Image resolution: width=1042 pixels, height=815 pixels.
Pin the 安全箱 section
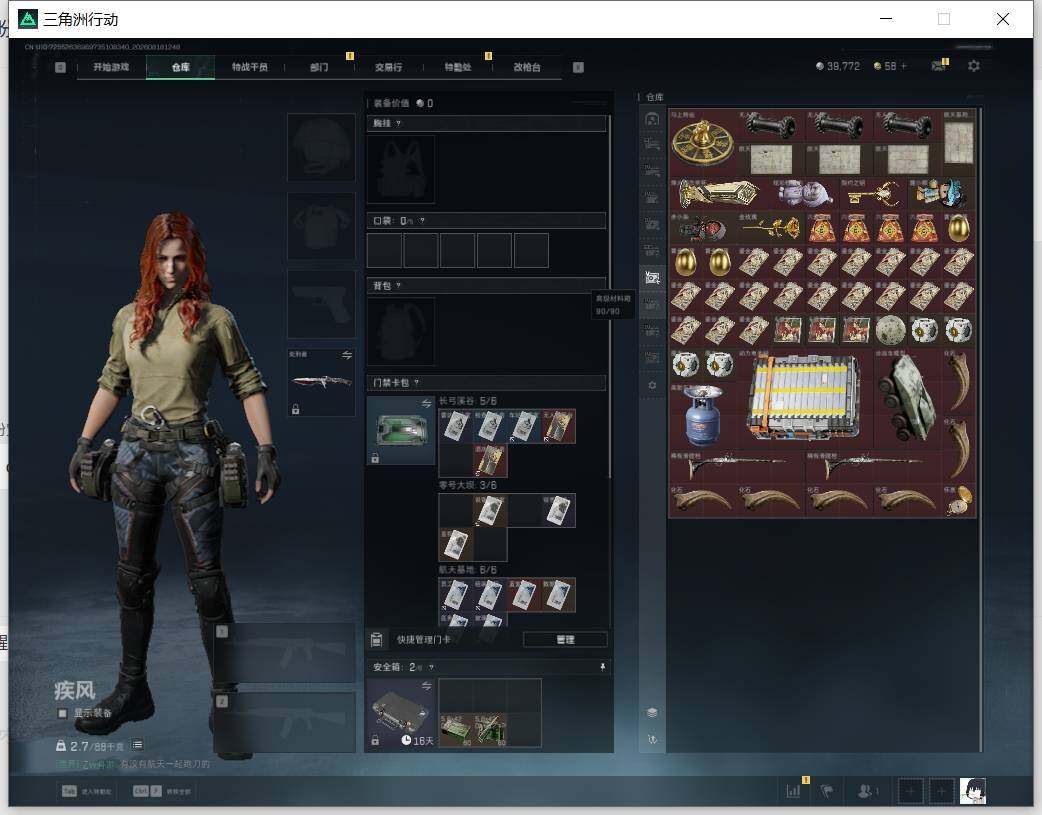click(x=602, y=667)
